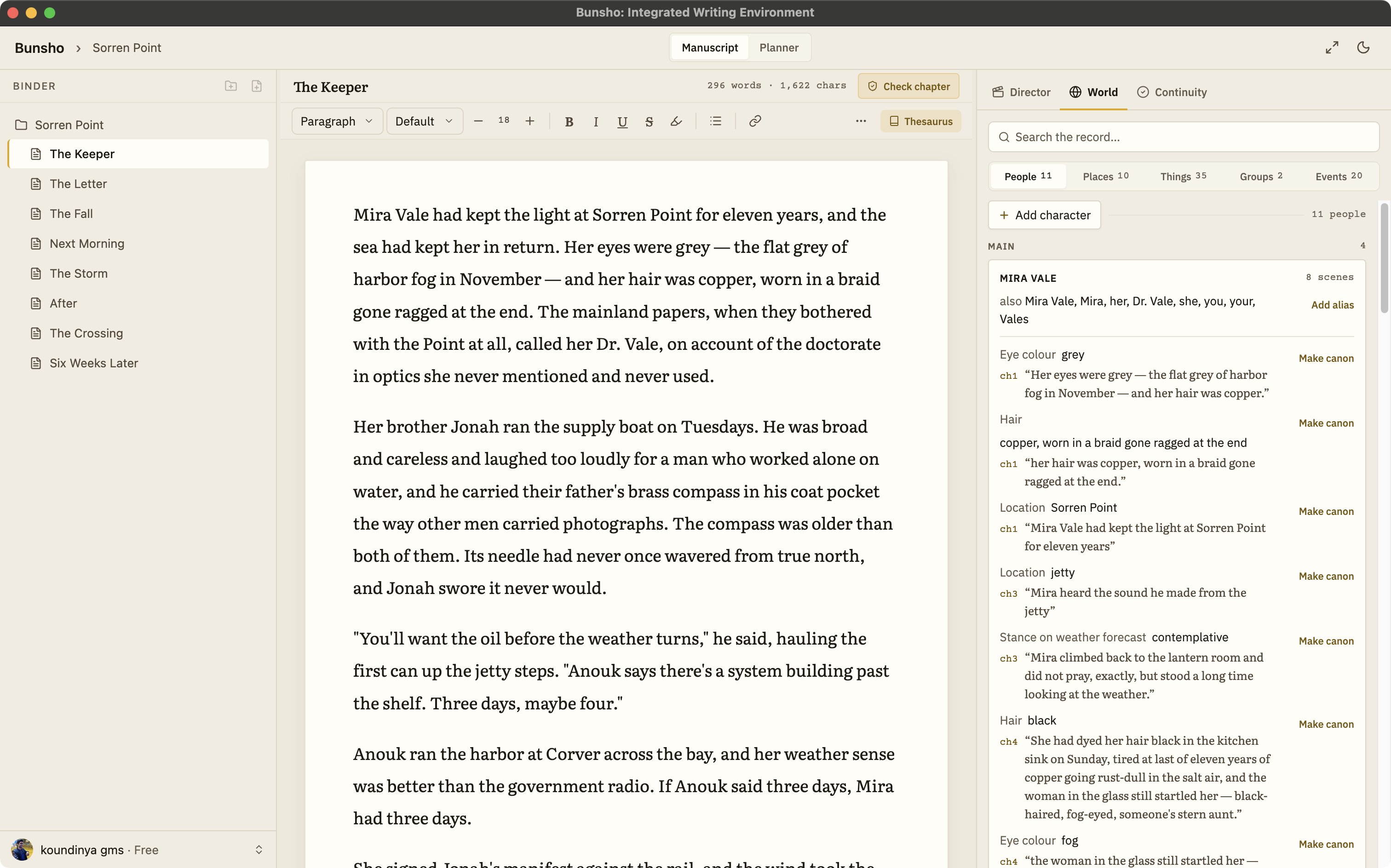Toggle underline formatting
This screenshot has width=1391, height=868.
coord(622,121)
